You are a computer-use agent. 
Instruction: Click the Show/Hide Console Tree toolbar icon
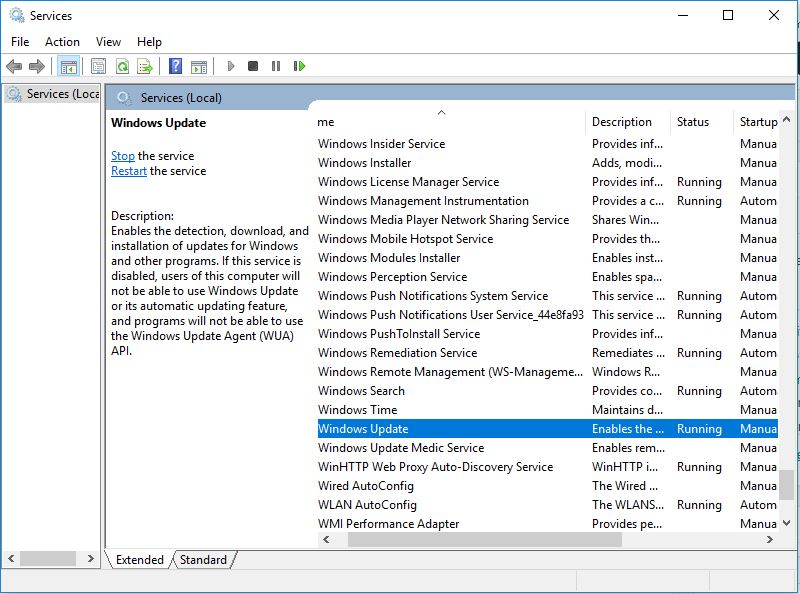(x=68, y=67)
